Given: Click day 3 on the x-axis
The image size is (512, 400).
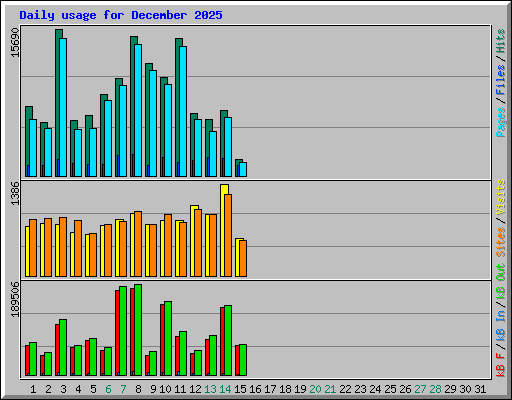Looking at the screenshot, I should [x=63, y=389].
